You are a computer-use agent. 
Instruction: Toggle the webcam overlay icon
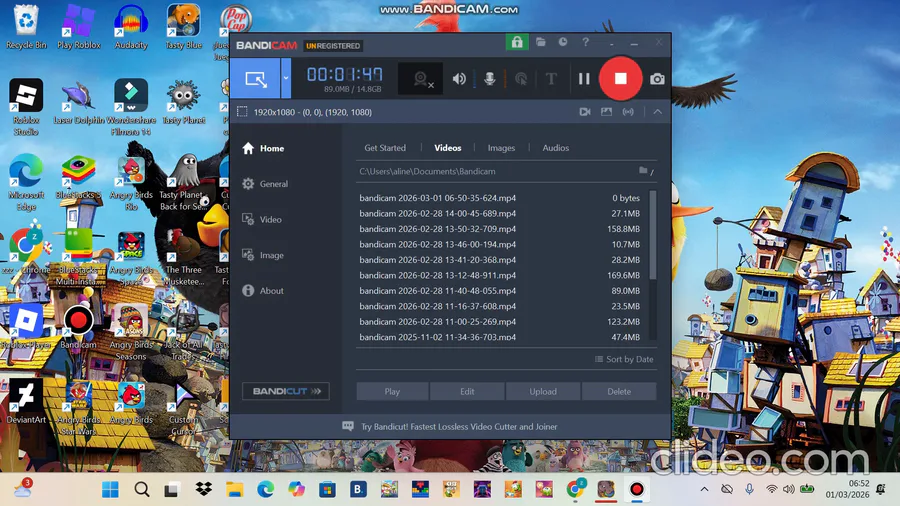pyautogui.click(x=421, y=79)
